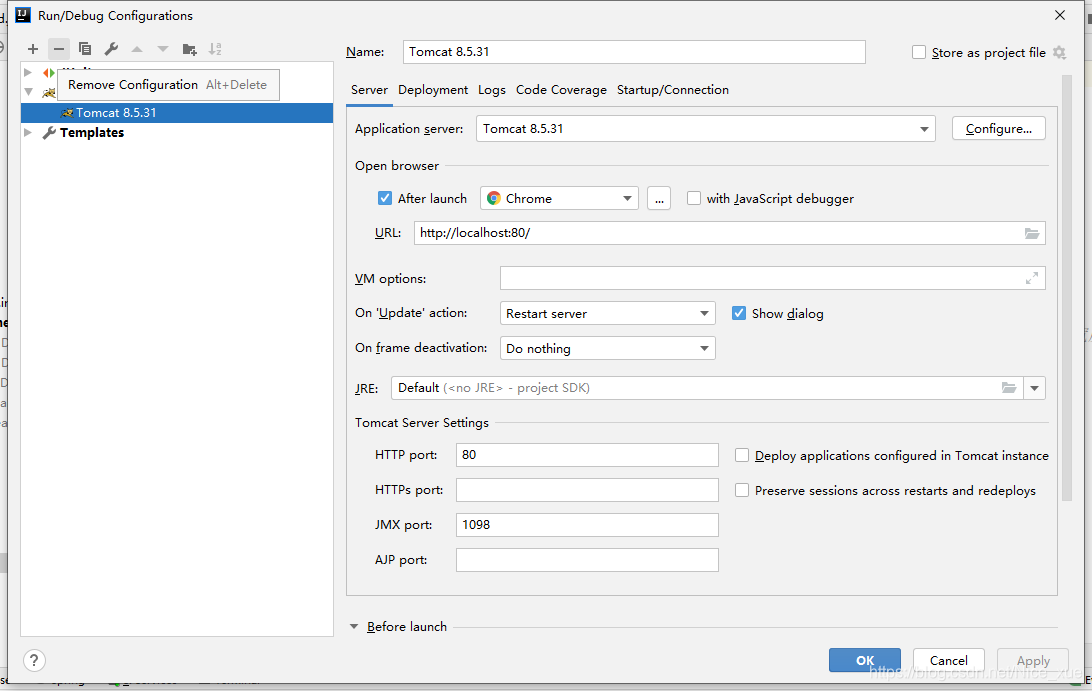Switch to the Deployment tab
1092x691 pixels.
(x=433, y=90)
